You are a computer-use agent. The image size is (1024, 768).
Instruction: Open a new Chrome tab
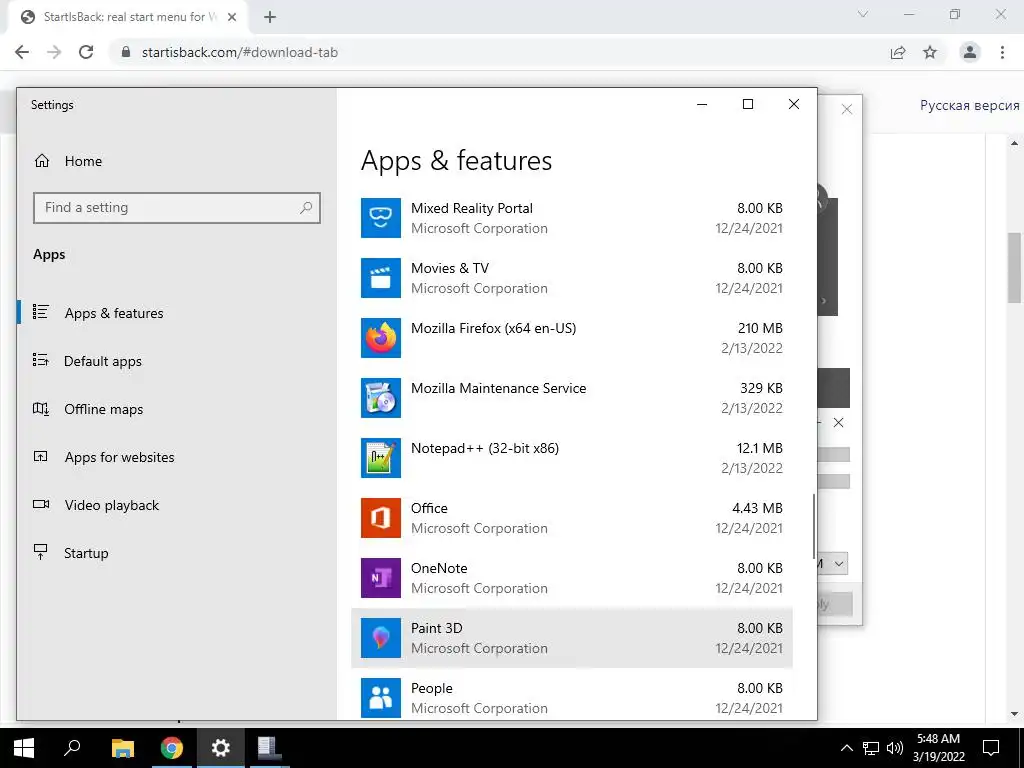[x=270, y=17]
